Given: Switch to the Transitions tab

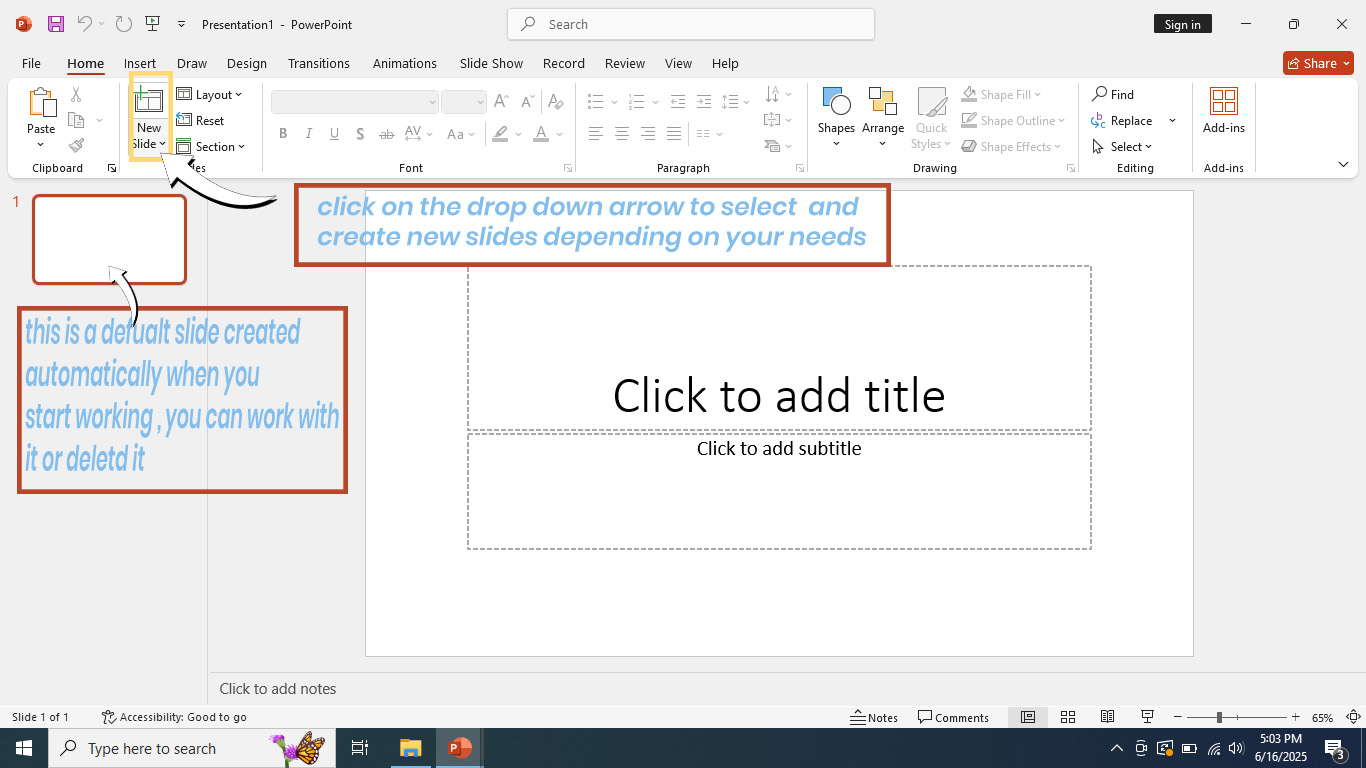Looking at the screenshot, I should coord(318,63).
